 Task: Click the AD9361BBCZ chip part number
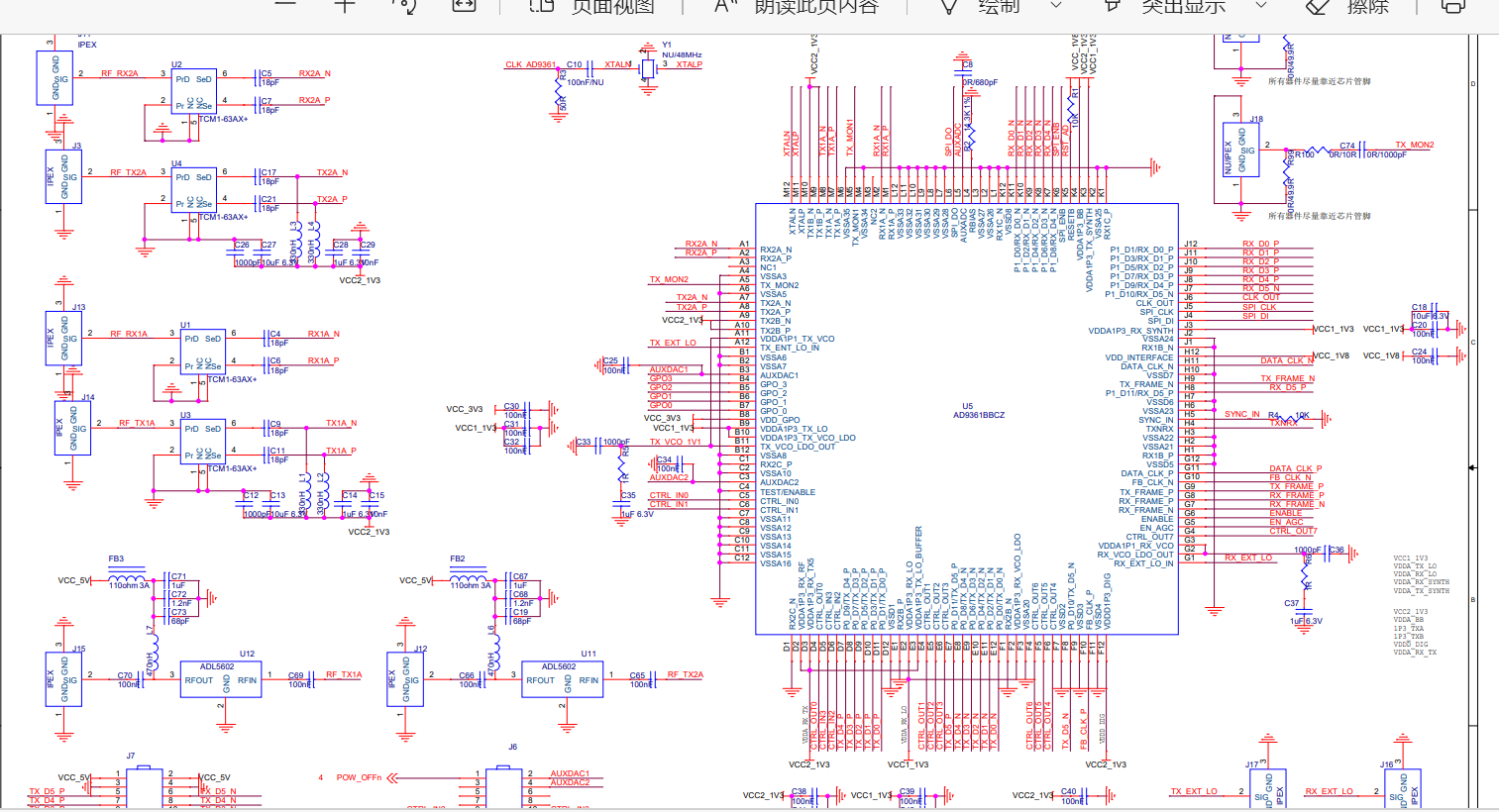[979, 415]
